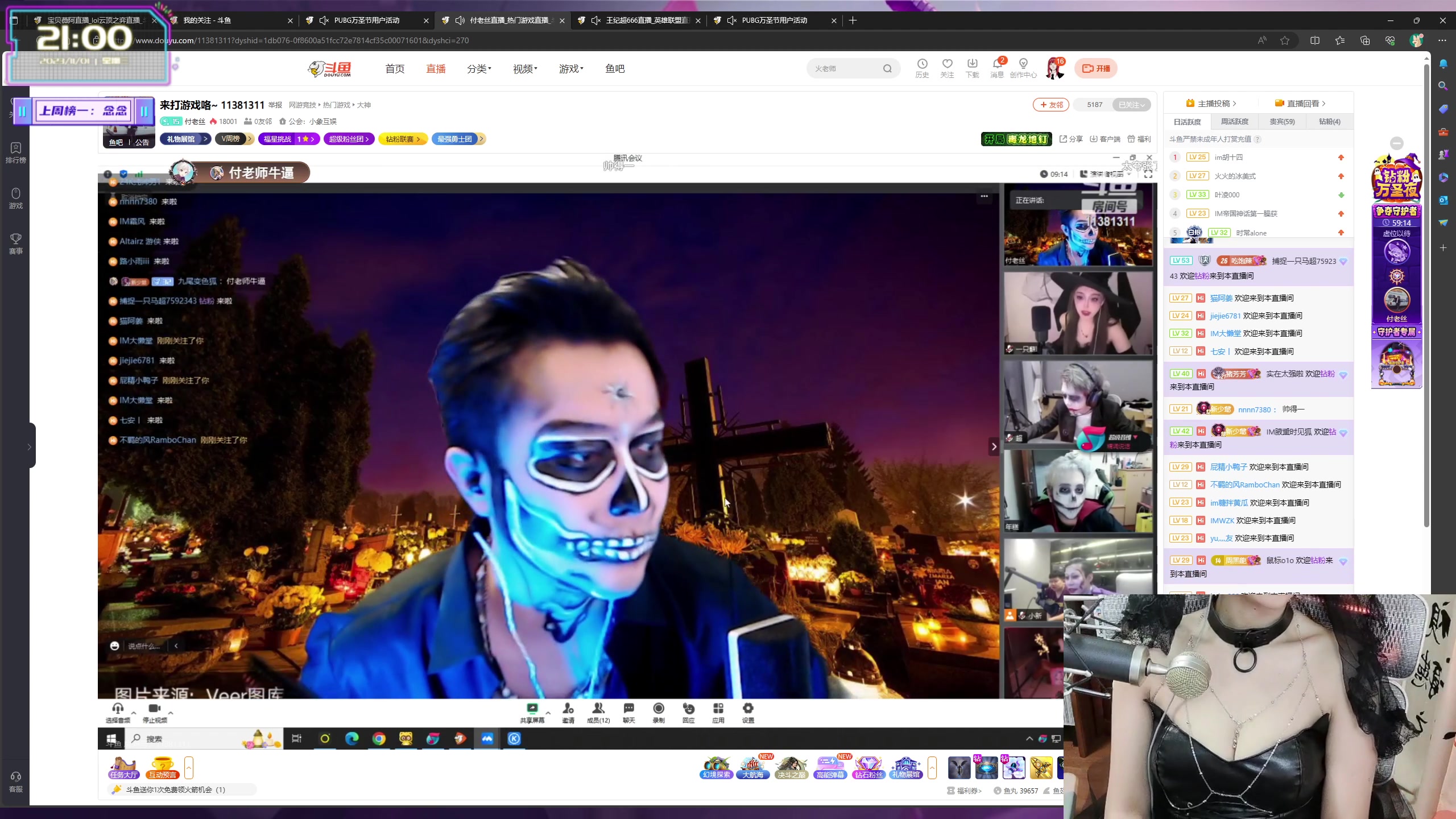Expand the 游戏 navigation dropdown
The image size is (1456, 819).
click(571, 69)
